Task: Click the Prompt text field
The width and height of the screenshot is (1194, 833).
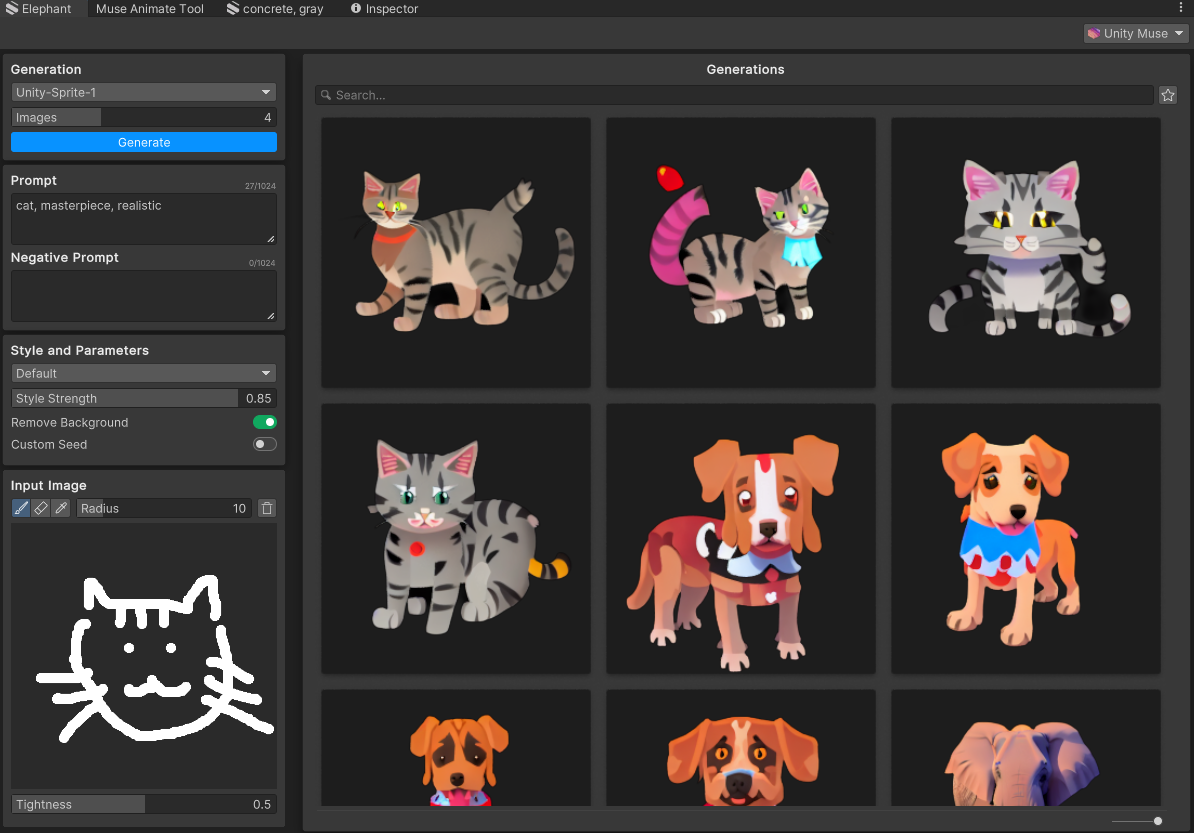Action: (x=144, y=219)
